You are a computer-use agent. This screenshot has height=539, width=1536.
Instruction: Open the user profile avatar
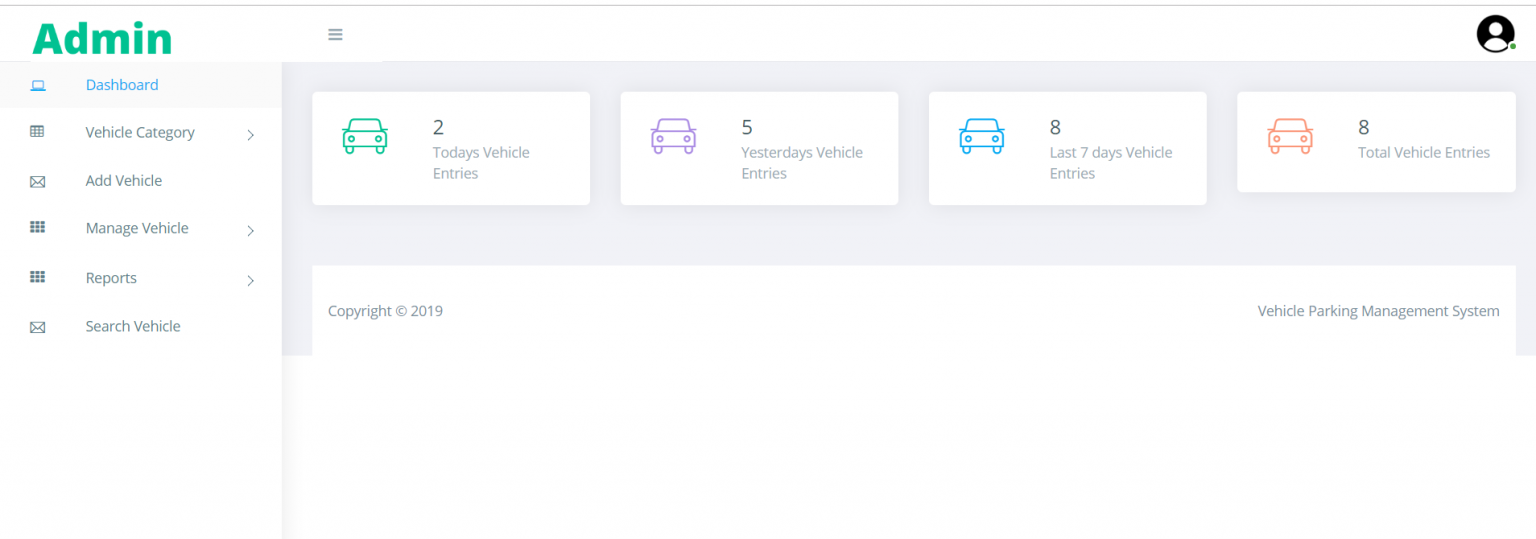tap(1495, 34)
